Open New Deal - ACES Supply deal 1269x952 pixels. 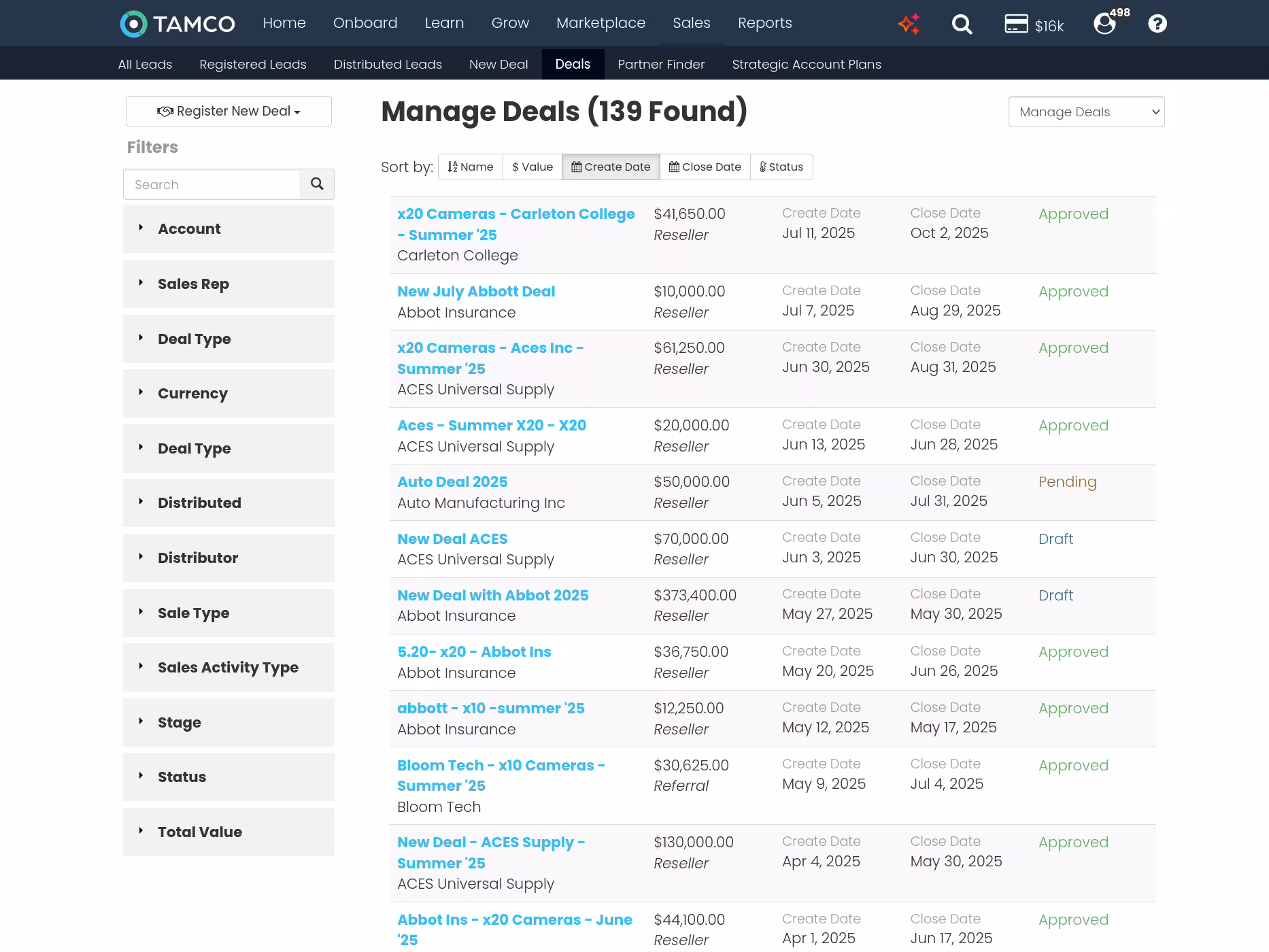pos(491,853)
